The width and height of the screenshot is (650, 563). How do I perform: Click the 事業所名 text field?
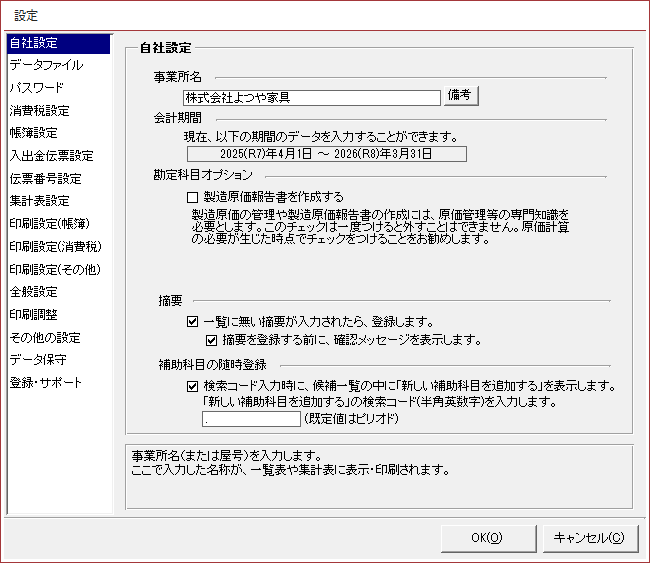[x=312, y=98]
